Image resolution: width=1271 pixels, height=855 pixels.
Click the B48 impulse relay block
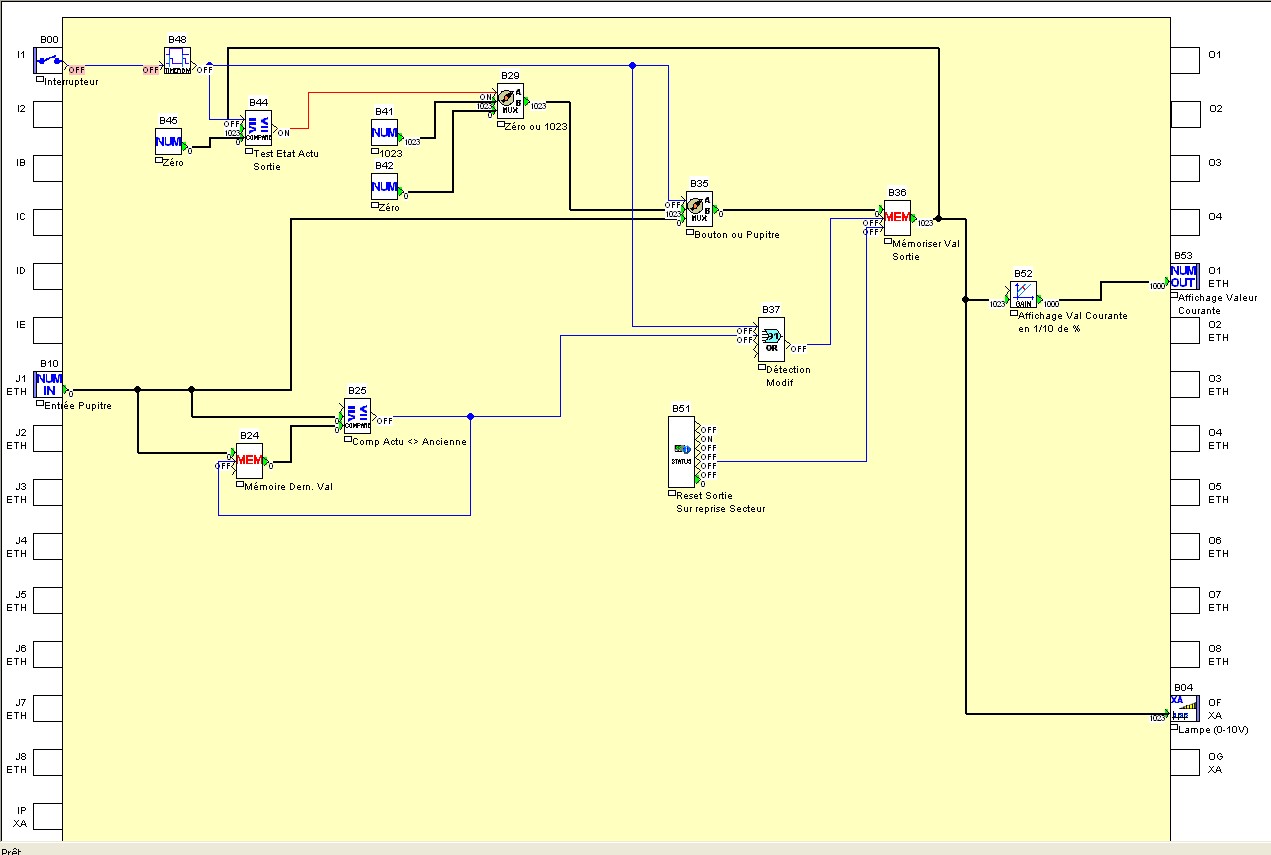pos(177,60)
